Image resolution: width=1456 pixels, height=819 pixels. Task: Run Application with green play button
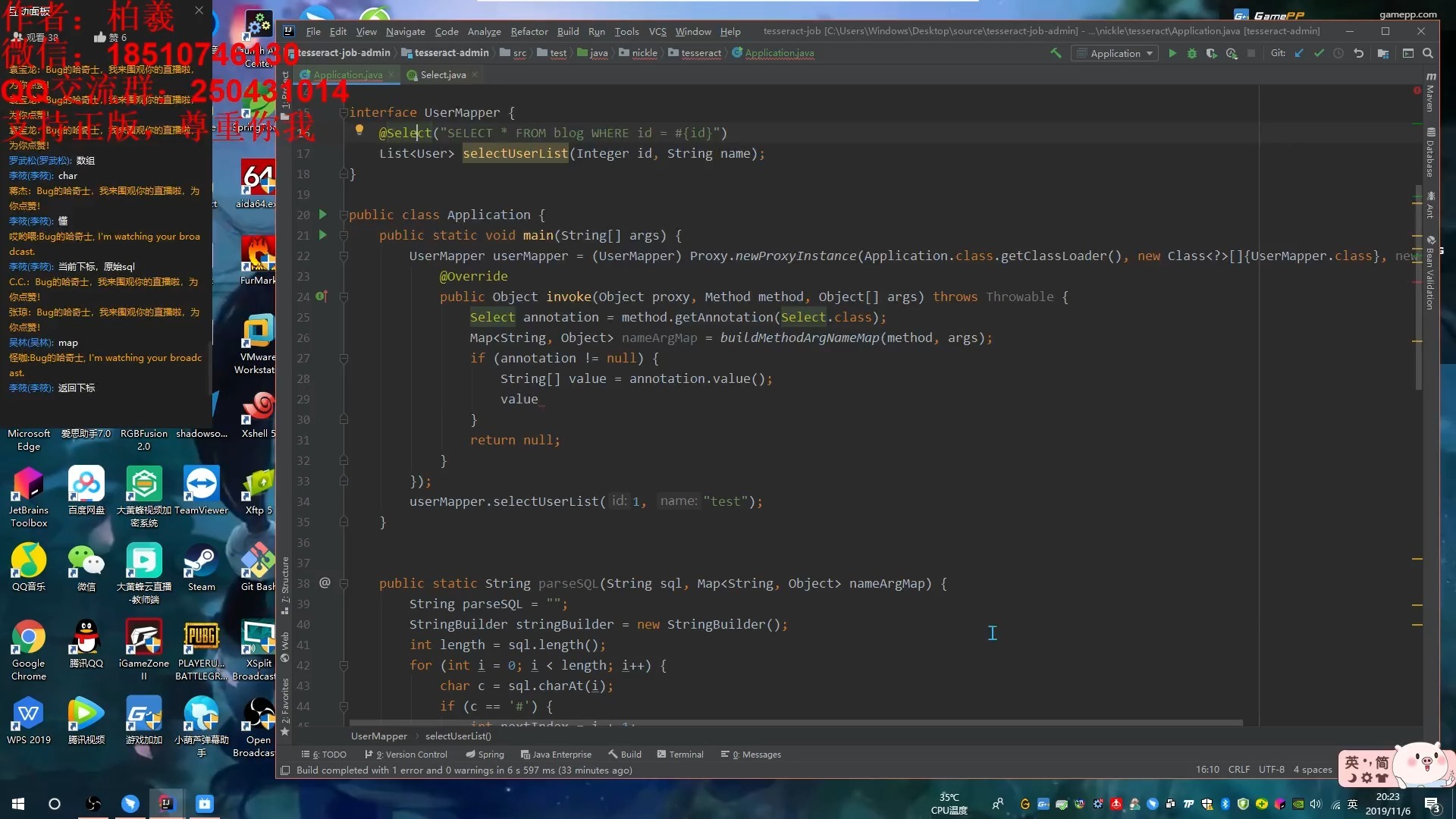click(1172, 53)
